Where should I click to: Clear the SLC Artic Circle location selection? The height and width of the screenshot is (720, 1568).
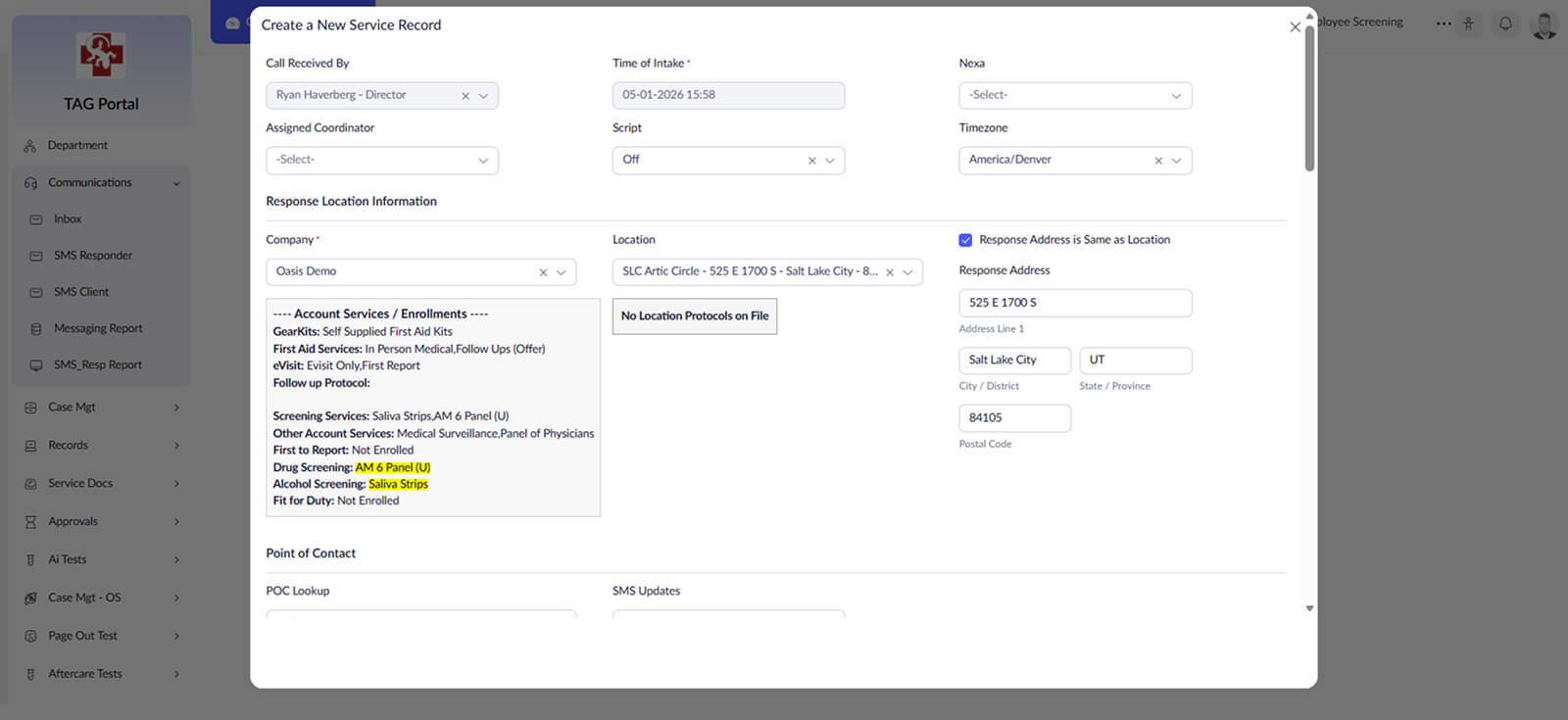coord(890,272)
